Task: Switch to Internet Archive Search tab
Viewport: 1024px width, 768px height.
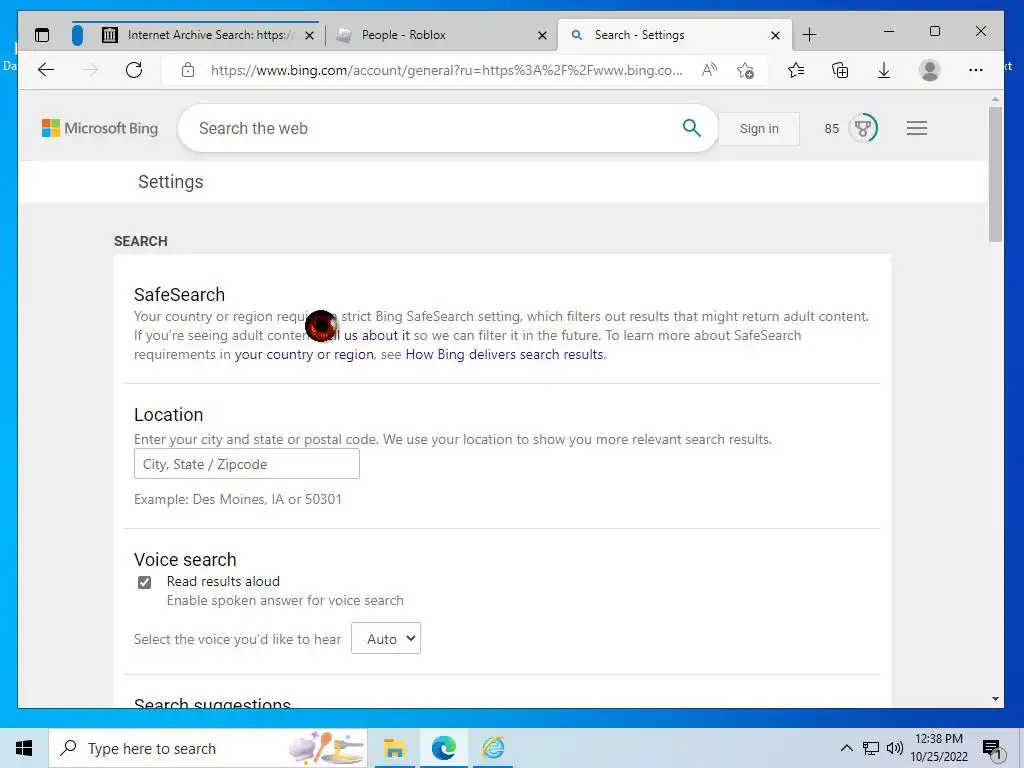Action: click(x=196, y=35)
